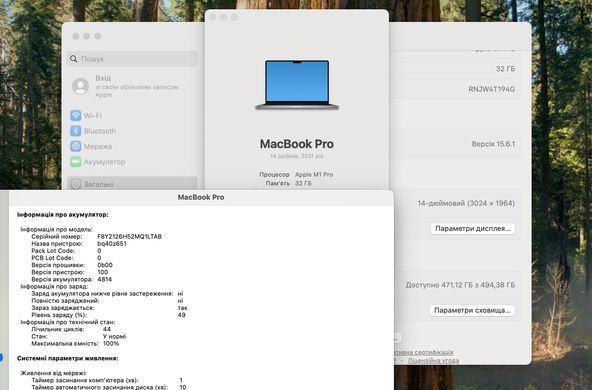Close the System Settings window
Screen dimensions: 592x390
(x=76, y=36)
